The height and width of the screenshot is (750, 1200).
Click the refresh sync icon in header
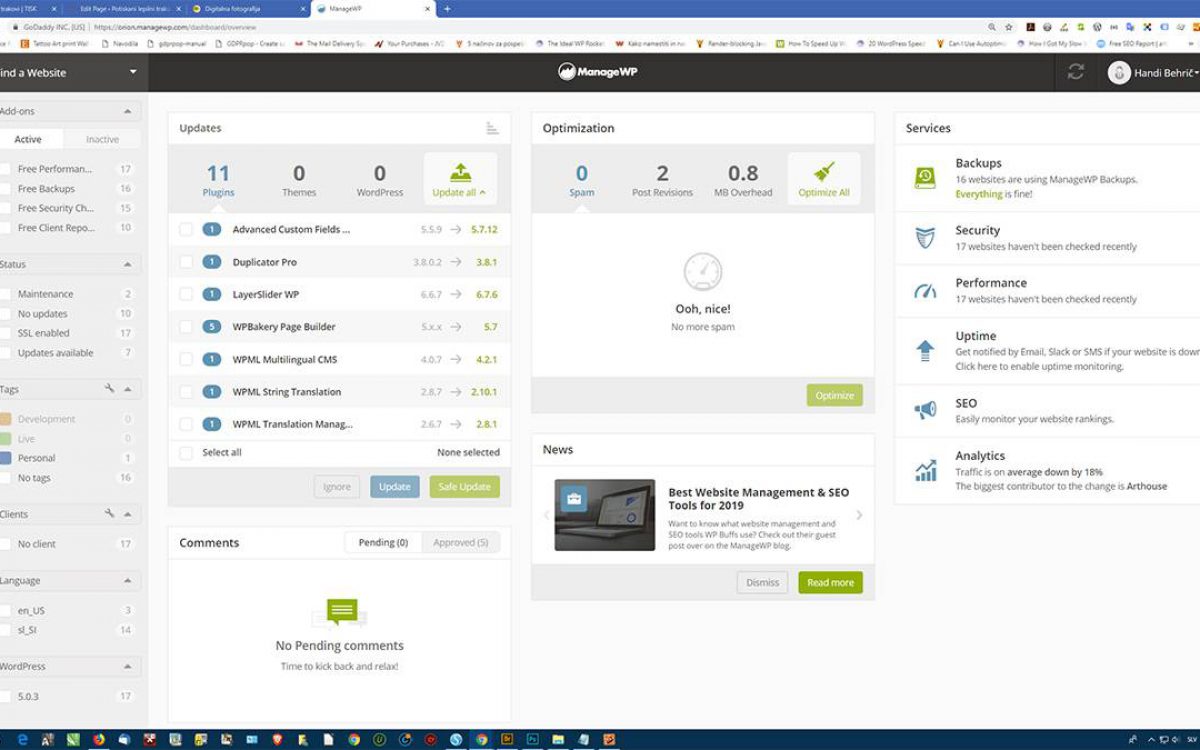pyautogui.click(x=1075, y=72)
